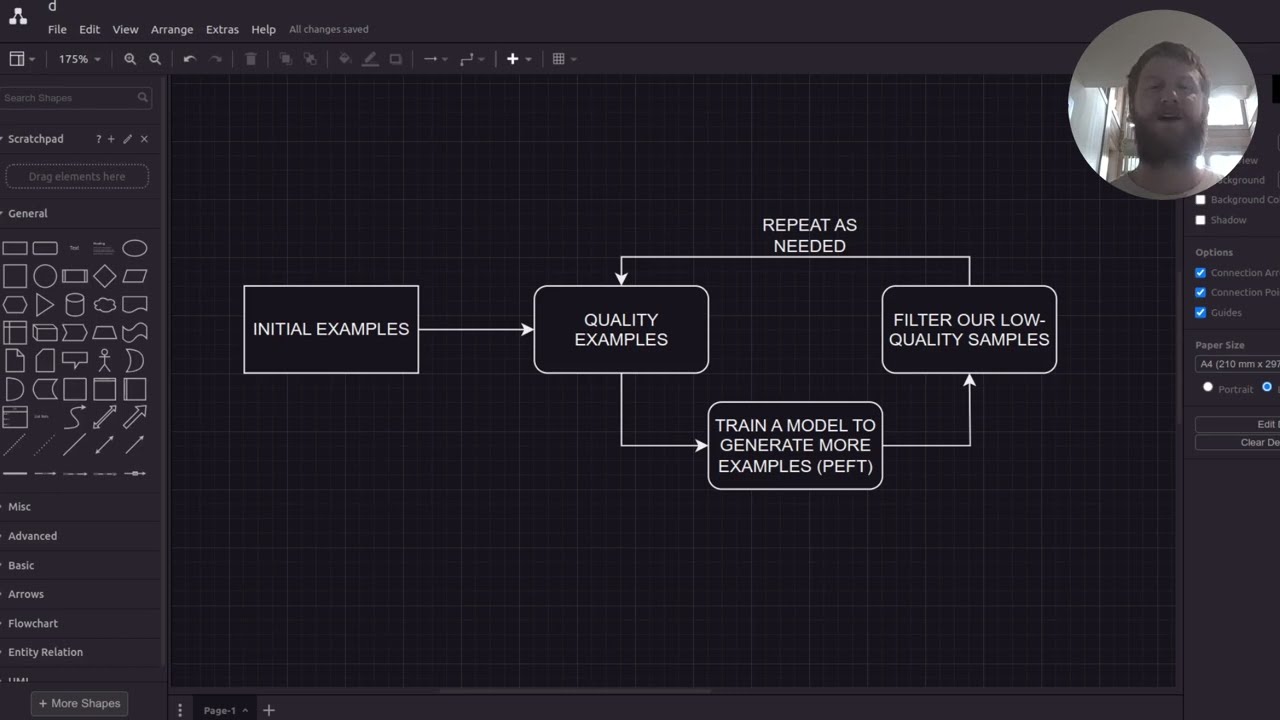Open the 175% zoom level dropdown
The image size is (1280, 720).
pyautogui.click(x=79, y=59)
